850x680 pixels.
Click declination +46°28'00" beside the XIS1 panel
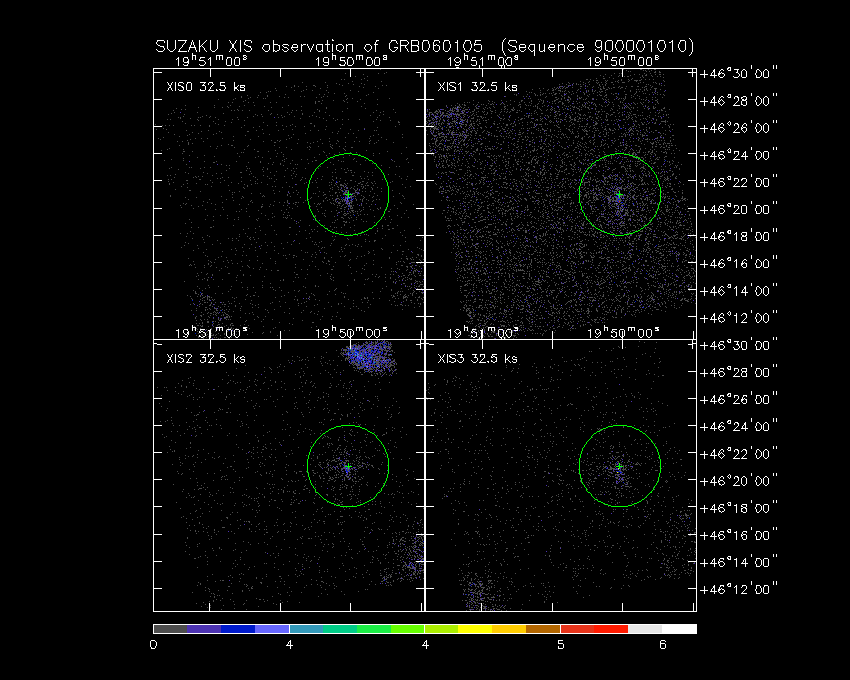pos(739,100)
